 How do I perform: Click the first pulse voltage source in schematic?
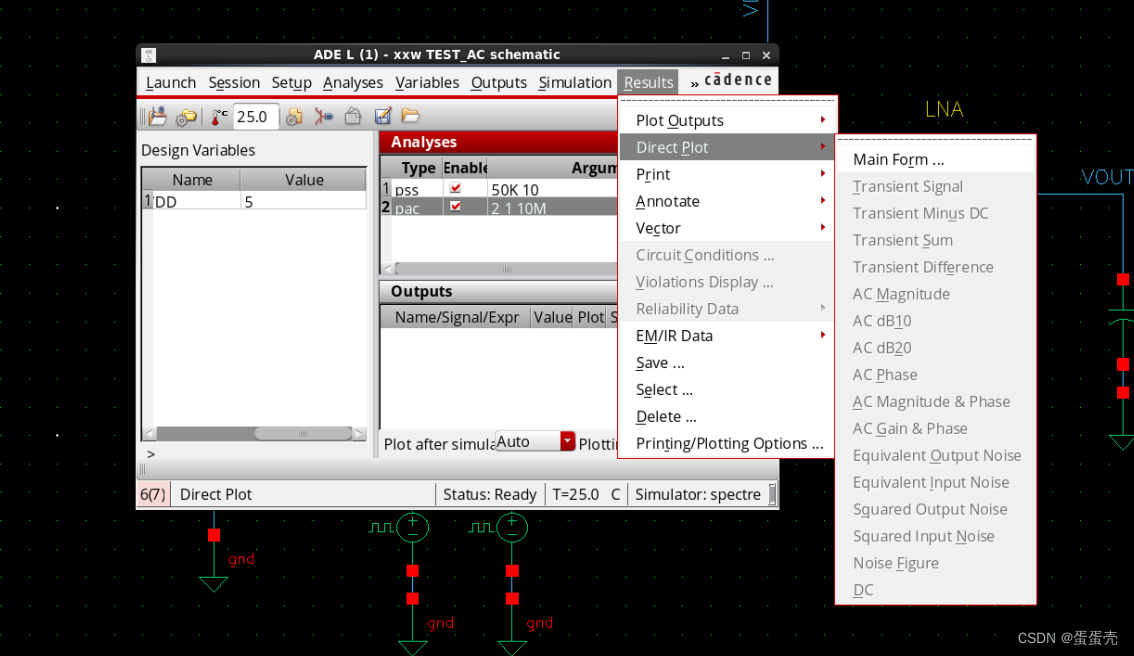tap(412, 527)
